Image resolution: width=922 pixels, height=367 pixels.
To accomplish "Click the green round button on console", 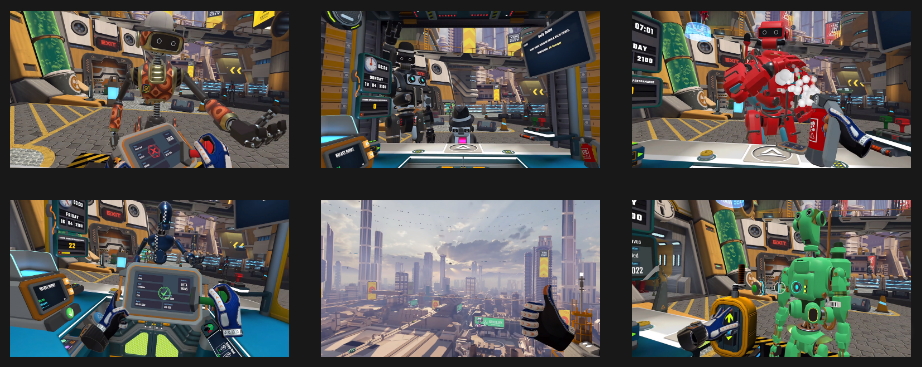I will [71, 312].
